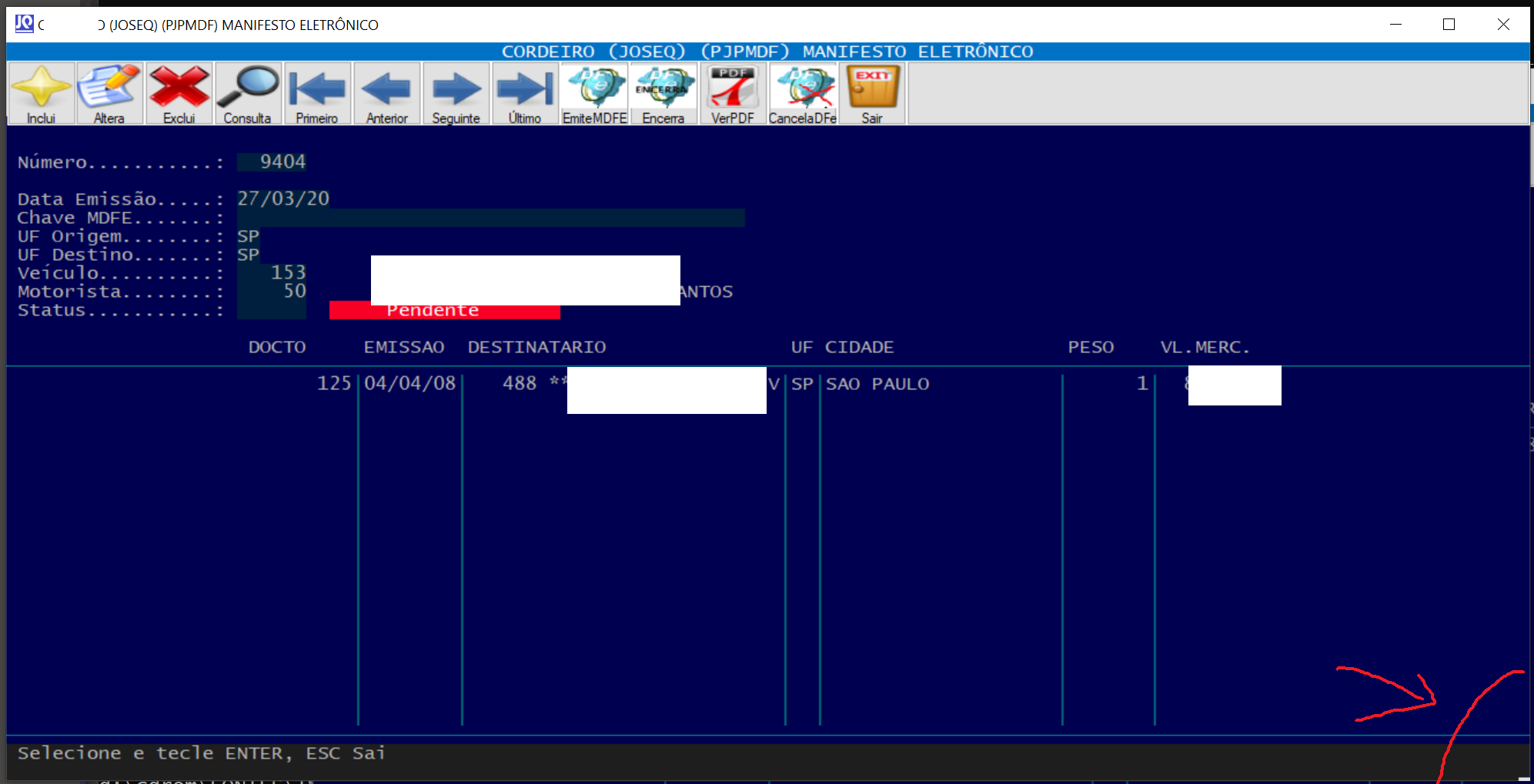Click the Data Emissão value 27/03/20
This screenshot has height=784, width=1534.
coord(283,199)
